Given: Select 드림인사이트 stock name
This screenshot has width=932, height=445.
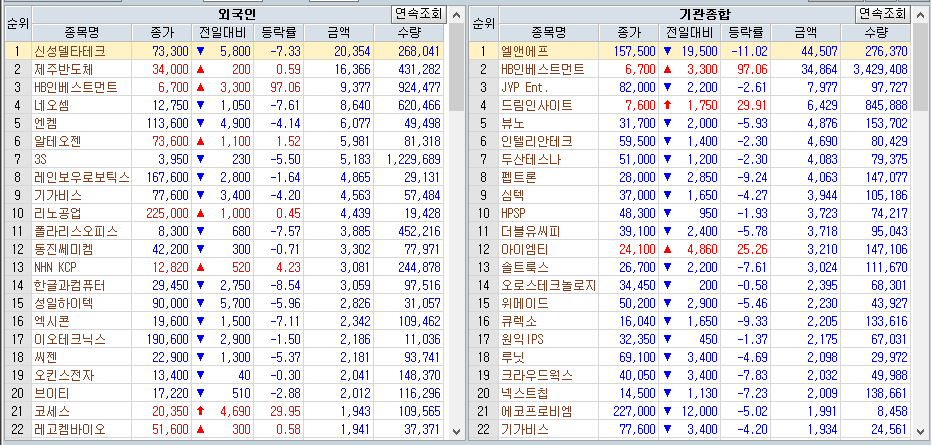Looking at the screenshot, I should (x=537, y=106).
